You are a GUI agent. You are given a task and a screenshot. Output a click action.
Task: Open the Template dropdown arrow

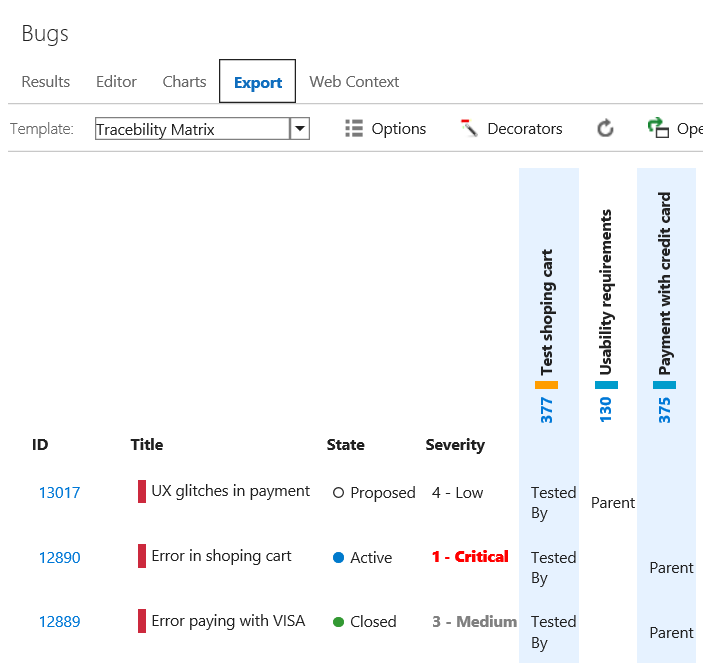pyautogui.click(x=300, y=129)
